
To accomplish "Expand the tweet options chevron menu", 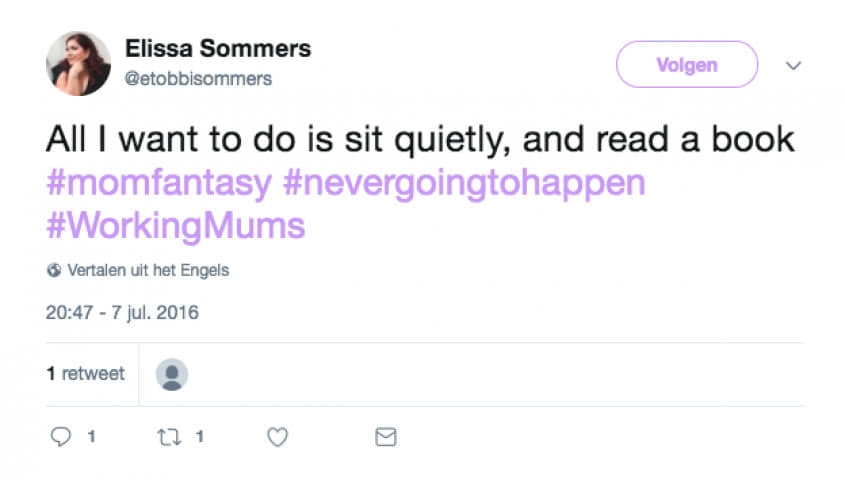I will 794,66.
